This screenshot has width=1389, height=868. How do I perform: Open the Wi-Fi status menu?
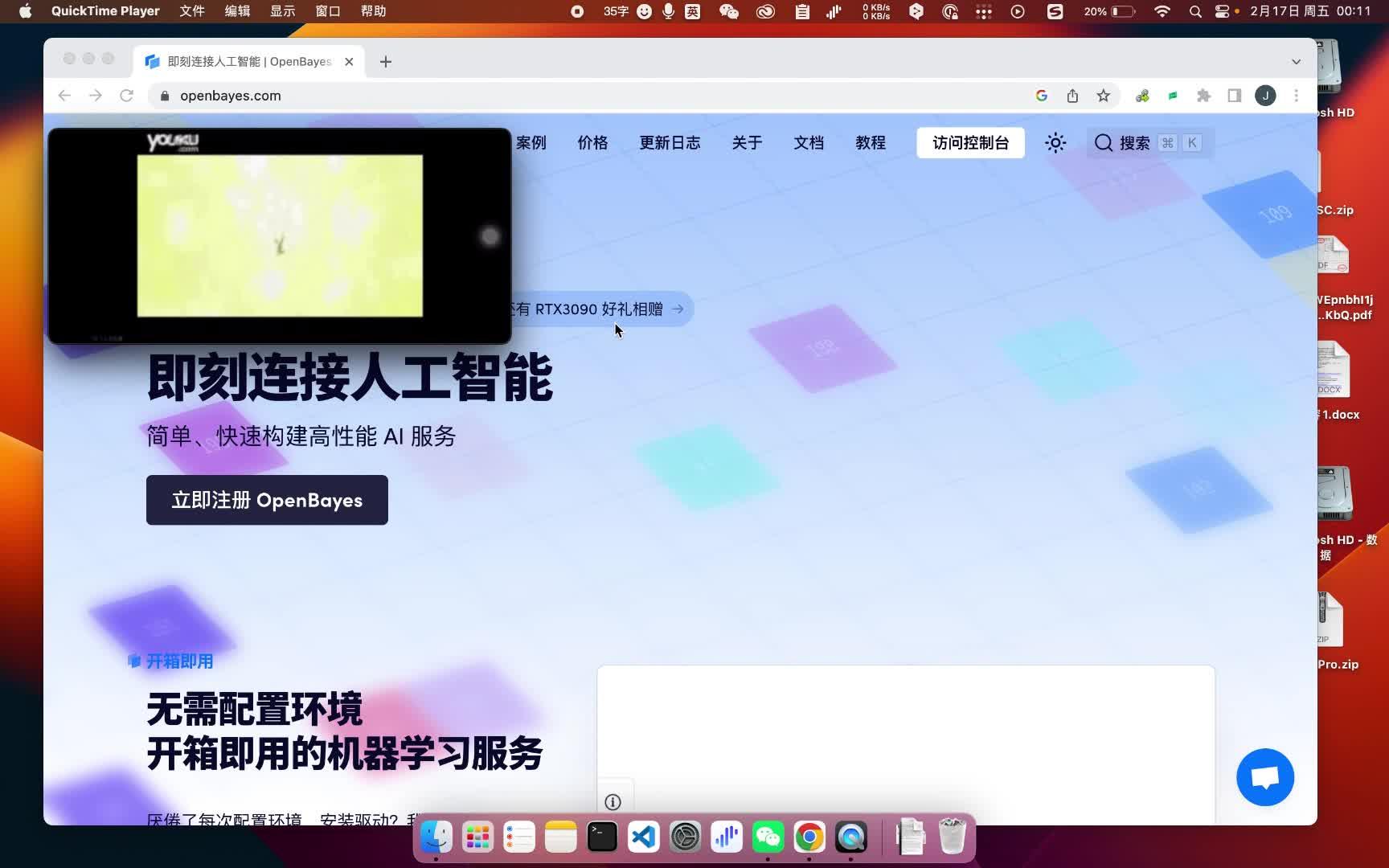coord(1162,11)
